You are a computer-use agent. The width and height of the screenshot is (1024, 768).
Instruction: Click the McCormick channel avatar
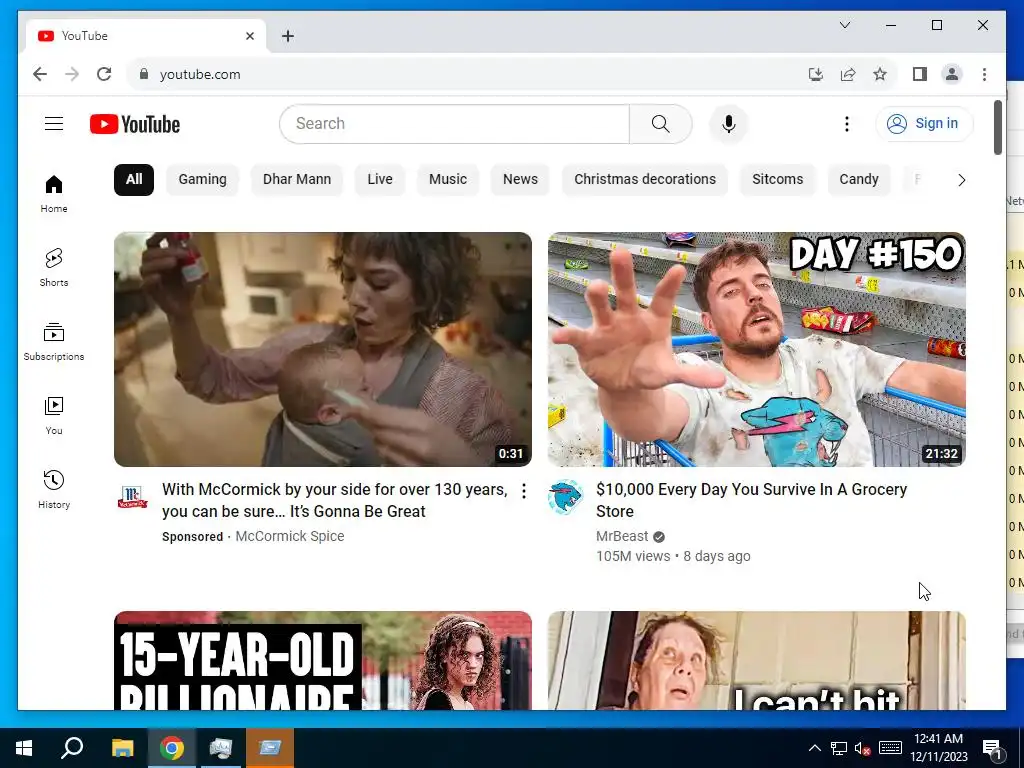pyautogui.click(x=133, y=498)
